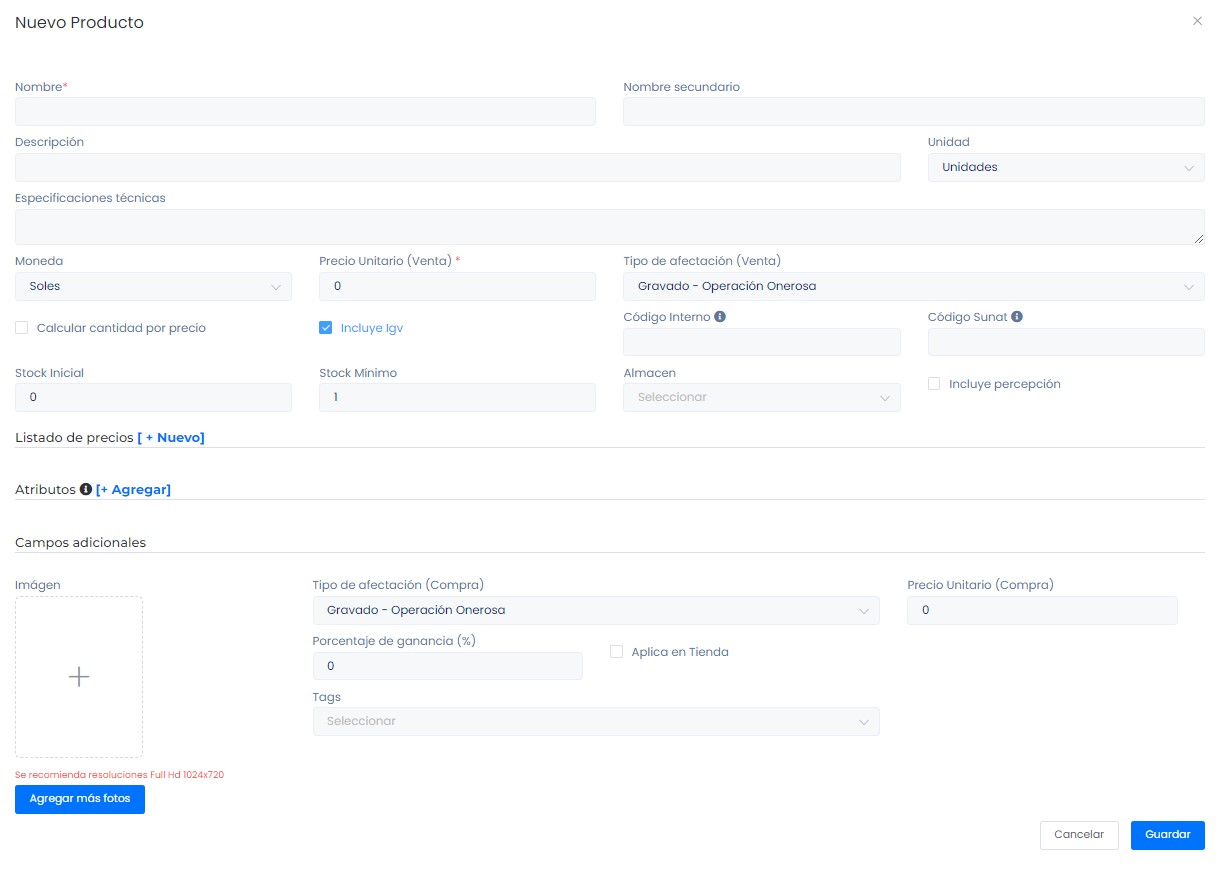
Task: Open the Unidad dropdown
Action: (1066, 167)
